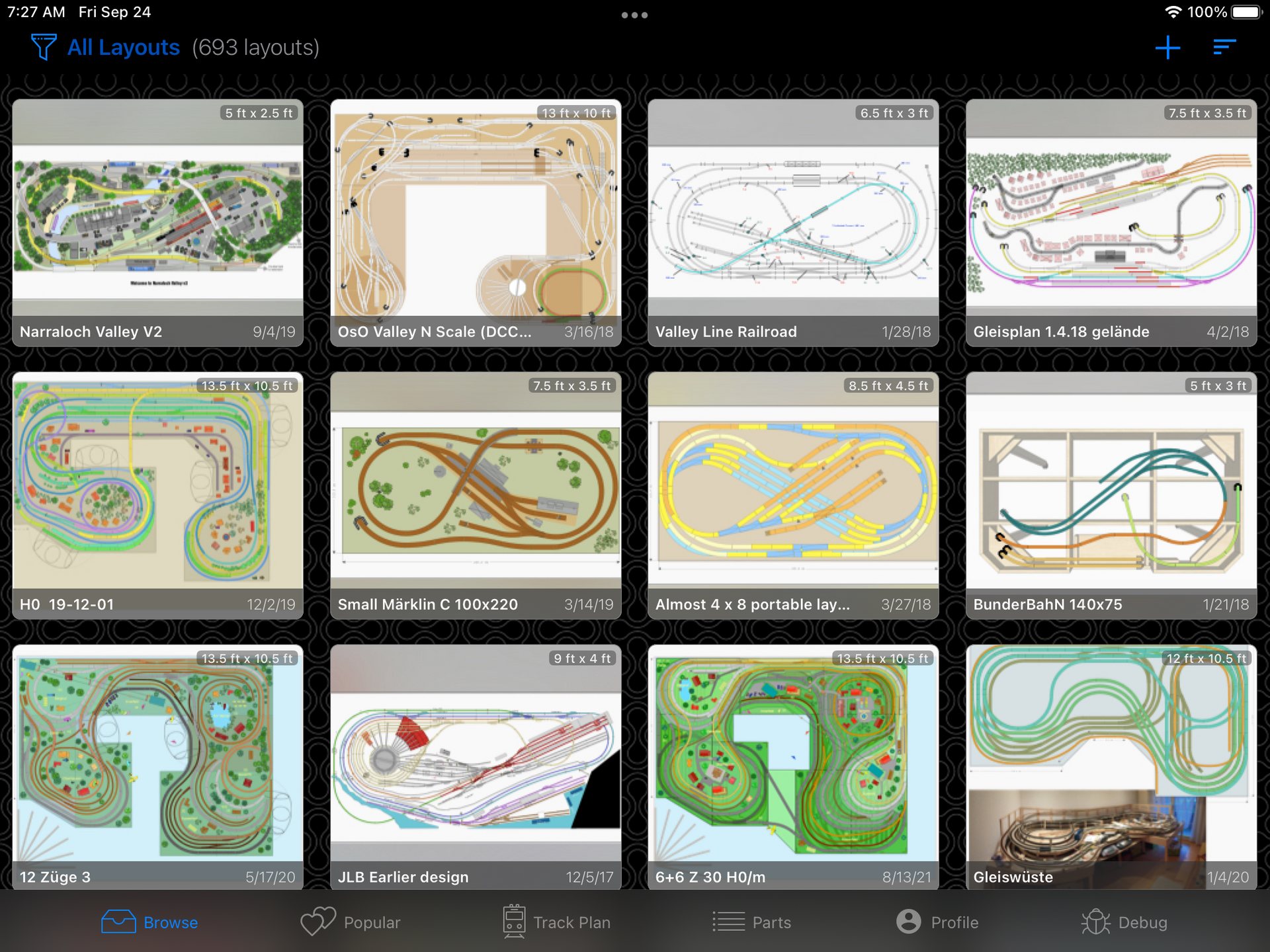Image resolution: width=1270 pixels, height=952 pixels.
Task: Open Gleisplan 1.4.18 gelände layout
Action: (1111, 223)
